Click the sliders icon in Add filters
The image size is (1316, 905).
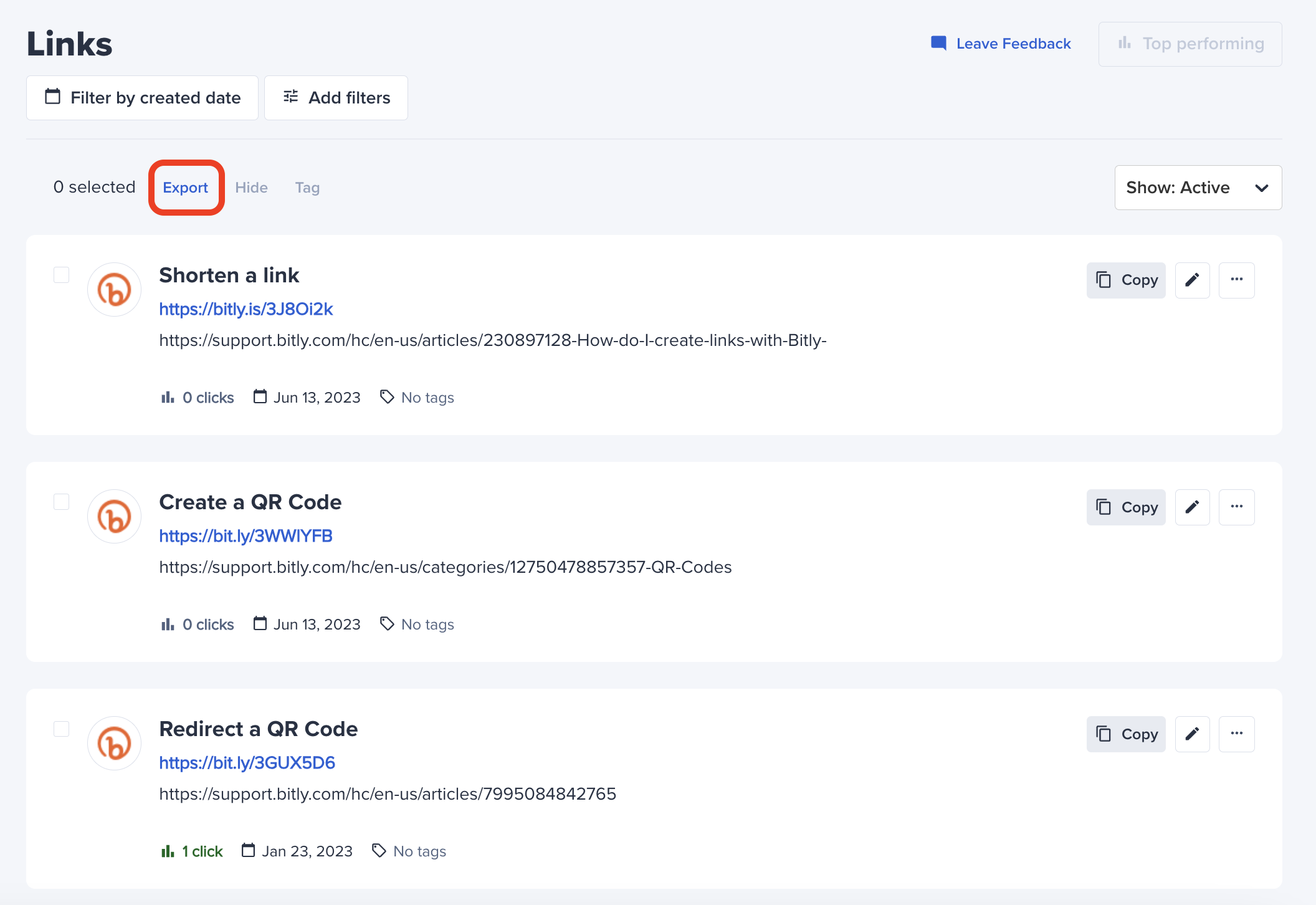(291, 97)
